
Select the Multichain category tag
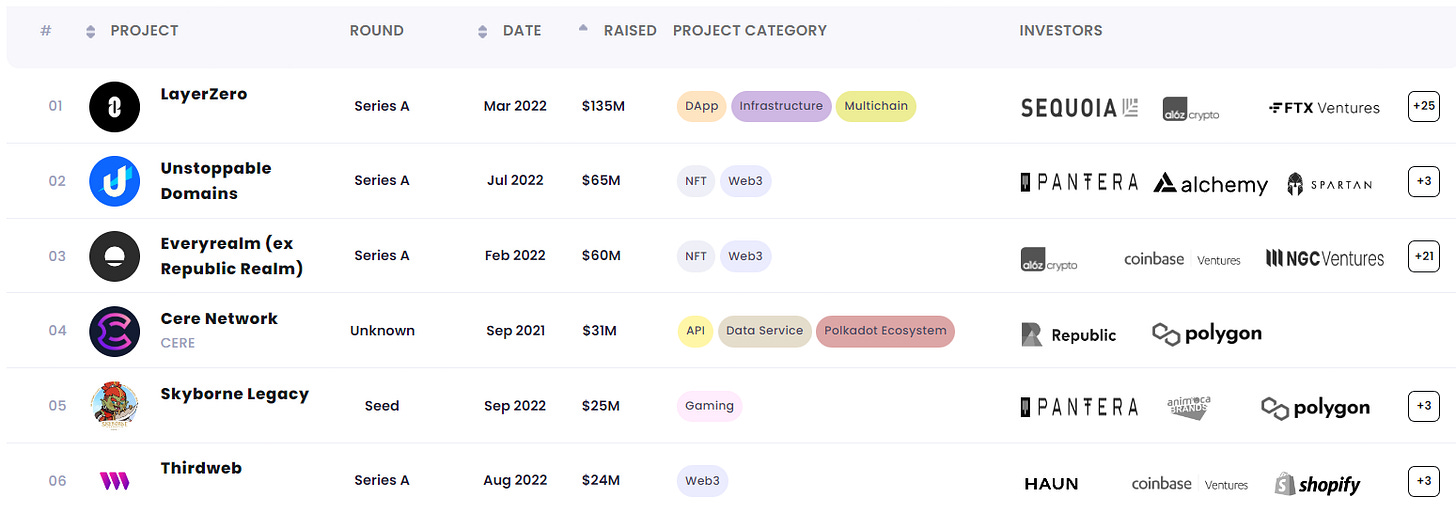pos(876,106)
